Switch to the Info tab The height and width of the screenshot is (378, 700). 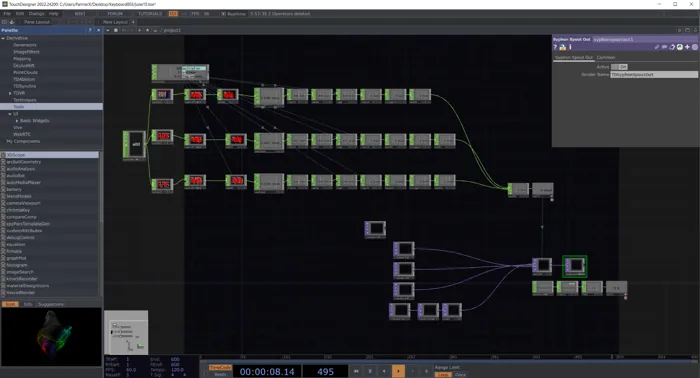pos(28,304)
